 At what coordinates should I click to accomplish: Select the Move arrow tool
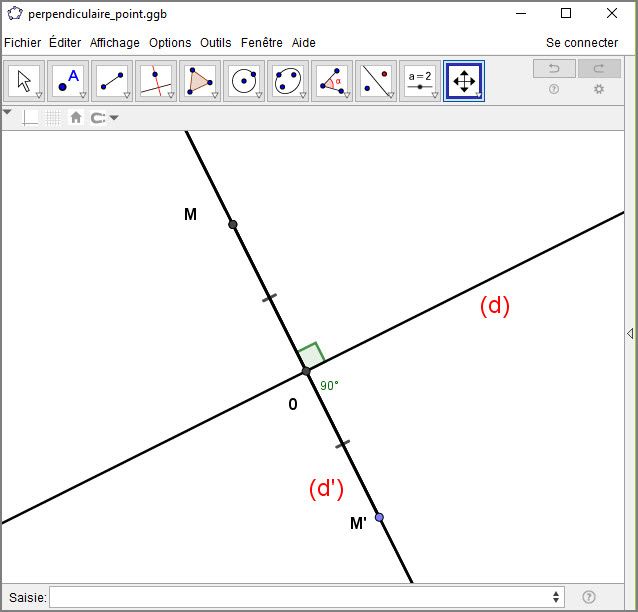point(24,81)
